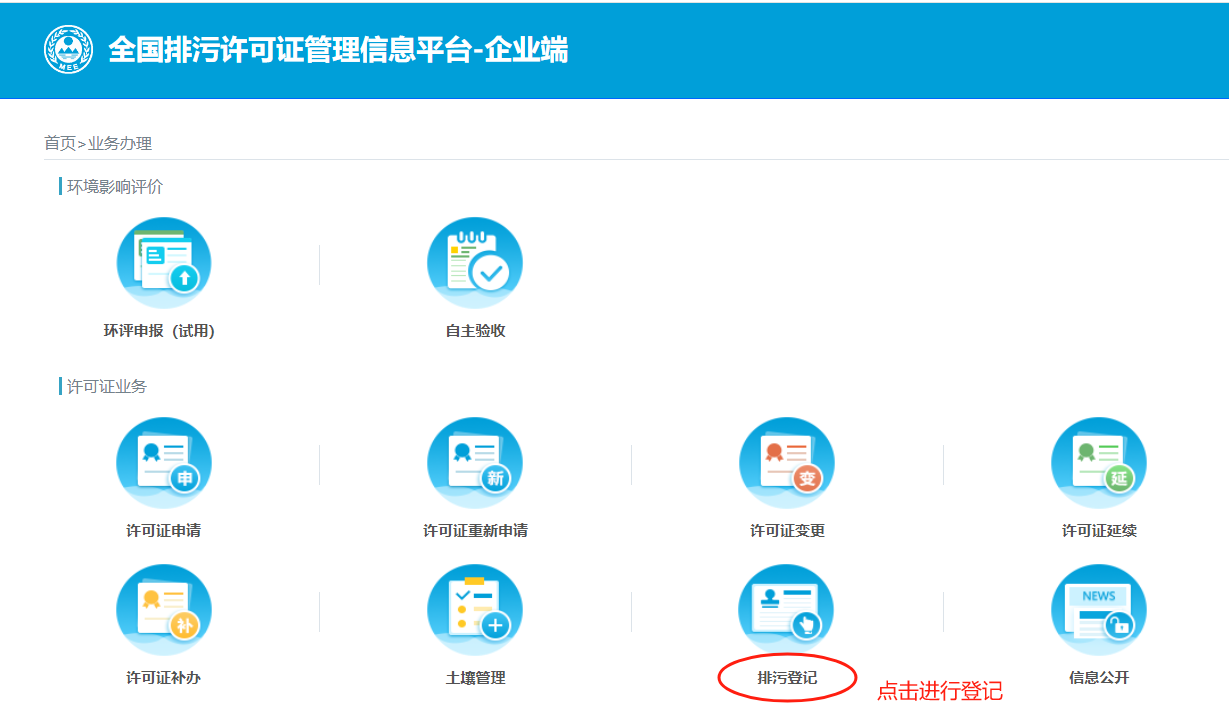Go to 首页 in the breadcrumb
The image size is (1229, 723).
click(60, 143)
